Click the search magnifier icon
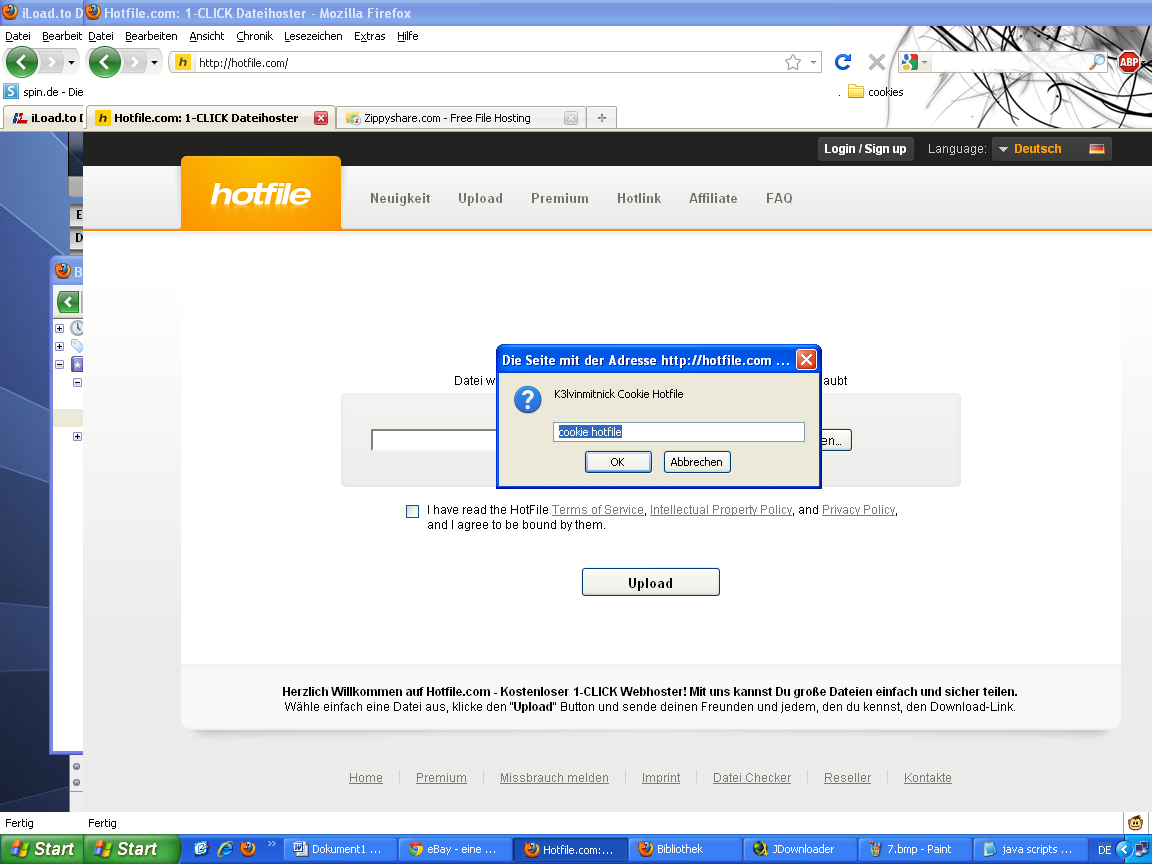The image size is (1152, 864). [1096, 62]
